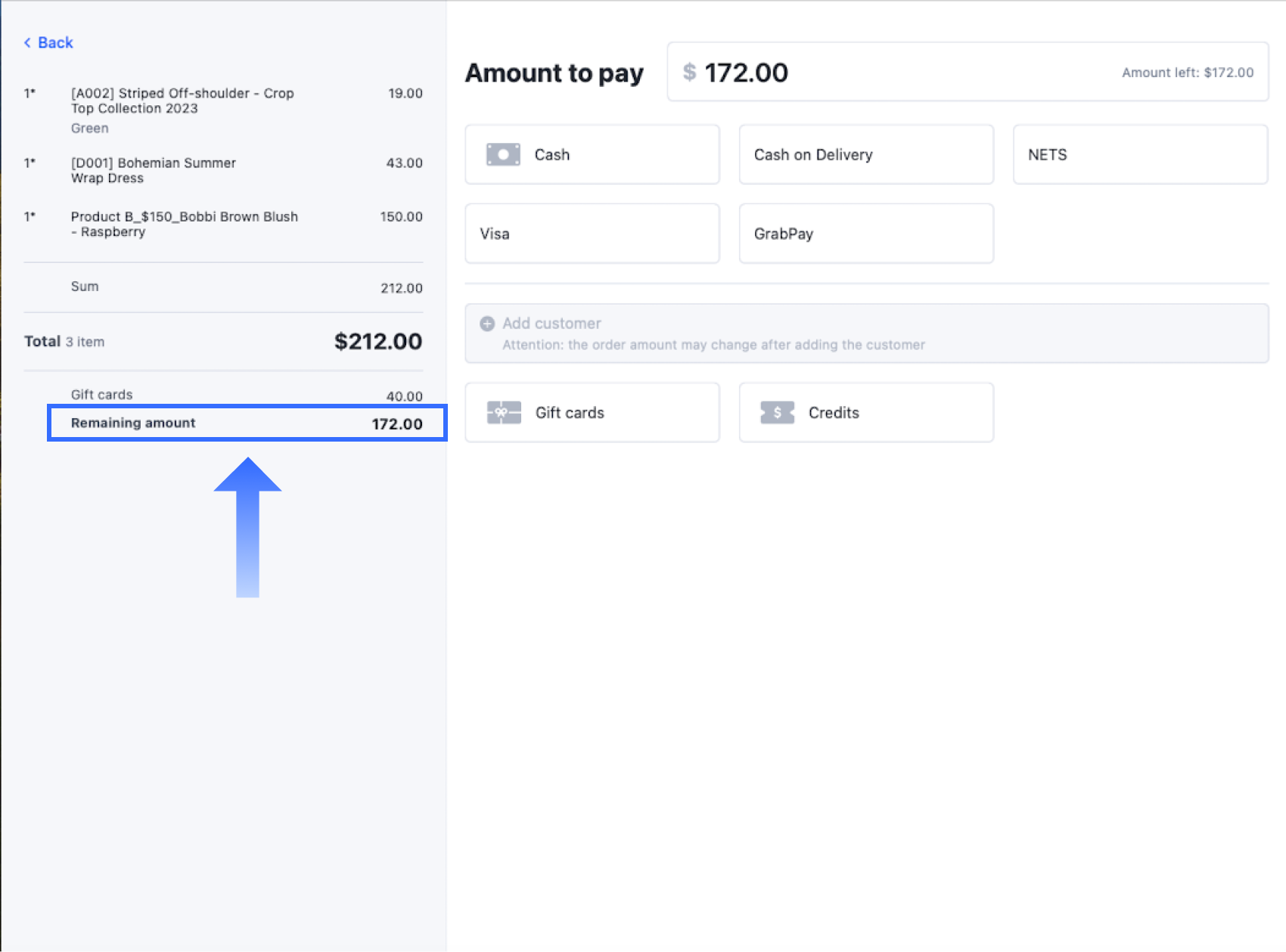This screenshot has width=1286, height=952.
Task: Select Cash on Delivery payment method
Action: 865,154
